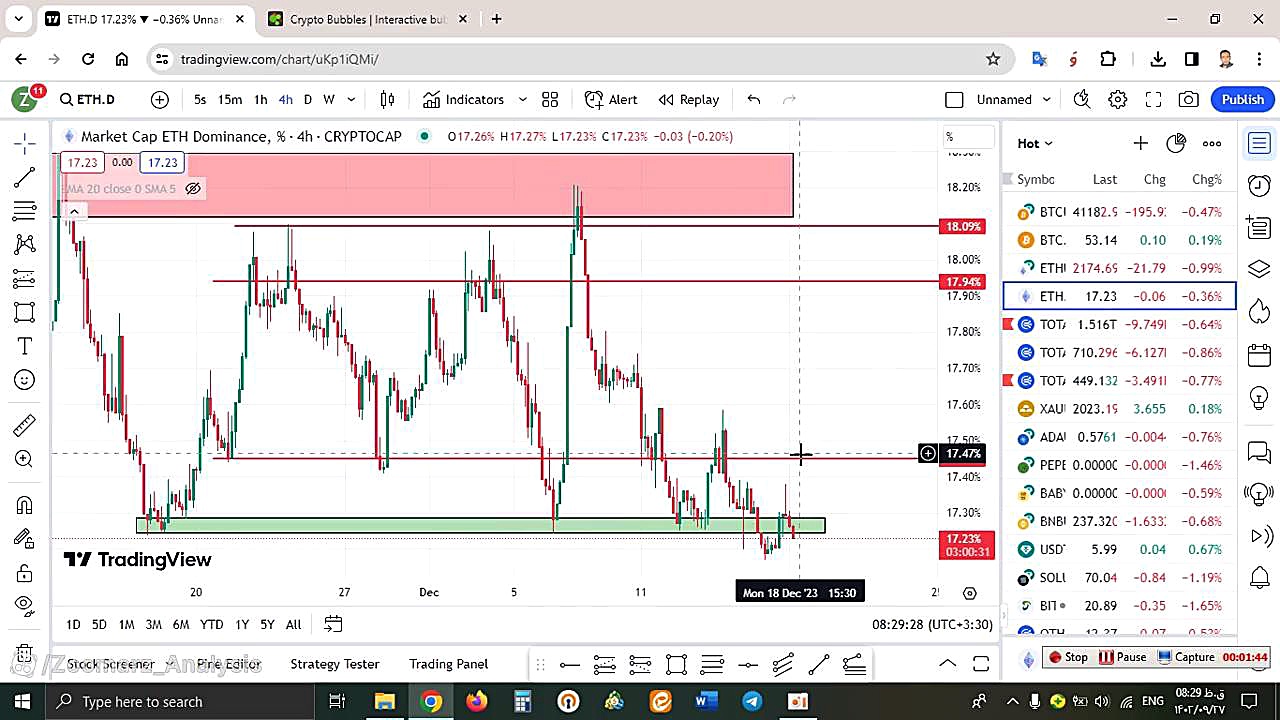This screenshot has width=1280, height=720.
Task: Select the text annotation tool
Action: 25,346
